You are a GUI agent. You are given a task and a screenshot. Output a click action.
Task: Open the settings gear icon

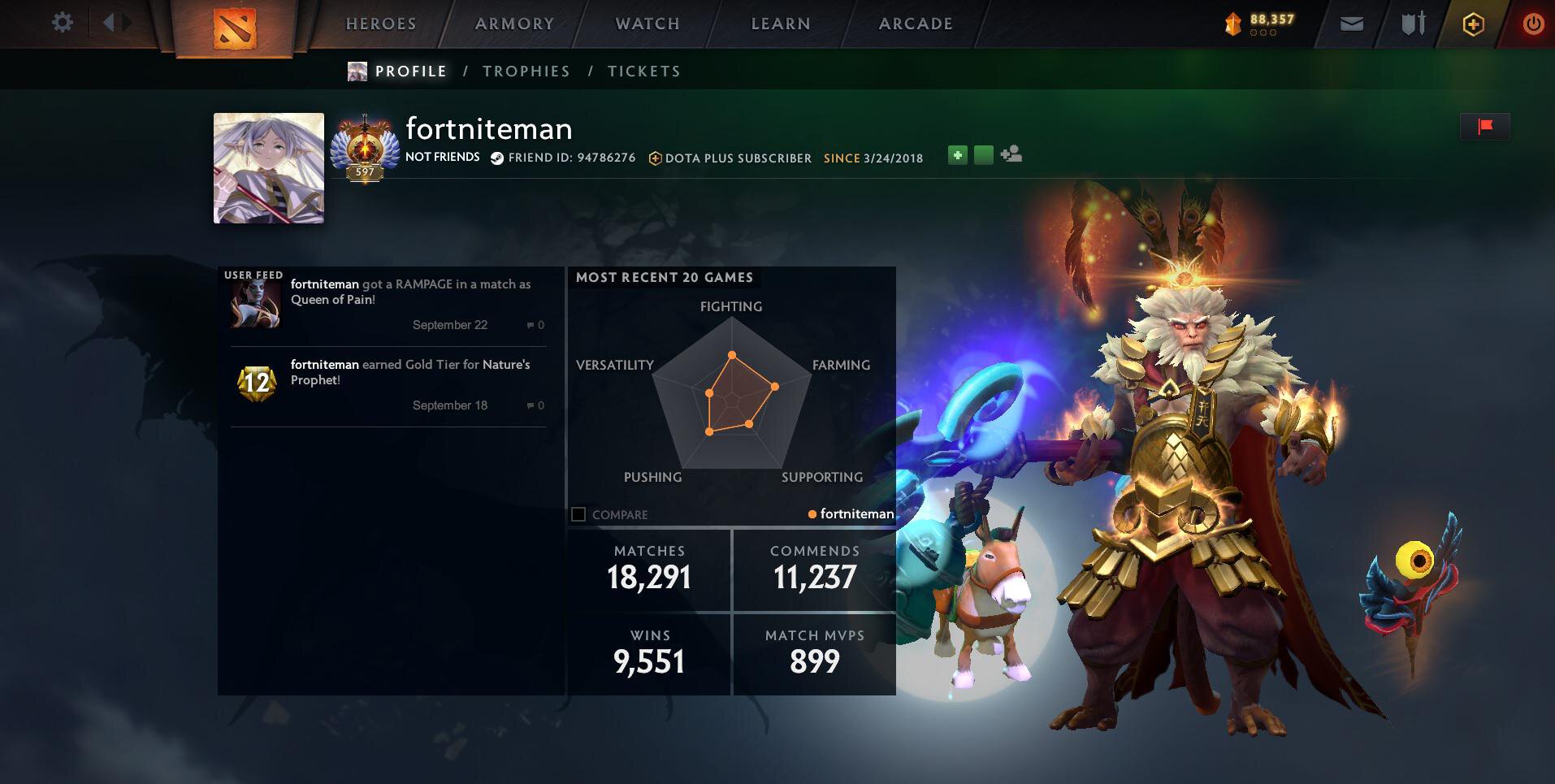click(x=63, y=22)
